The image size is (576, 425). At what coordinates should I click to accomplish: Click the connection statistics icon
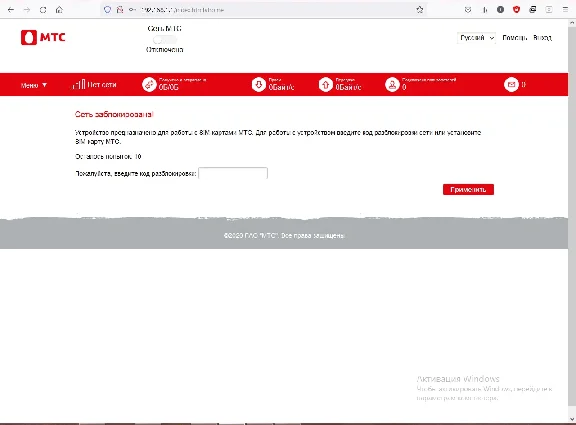click(149, 84)
